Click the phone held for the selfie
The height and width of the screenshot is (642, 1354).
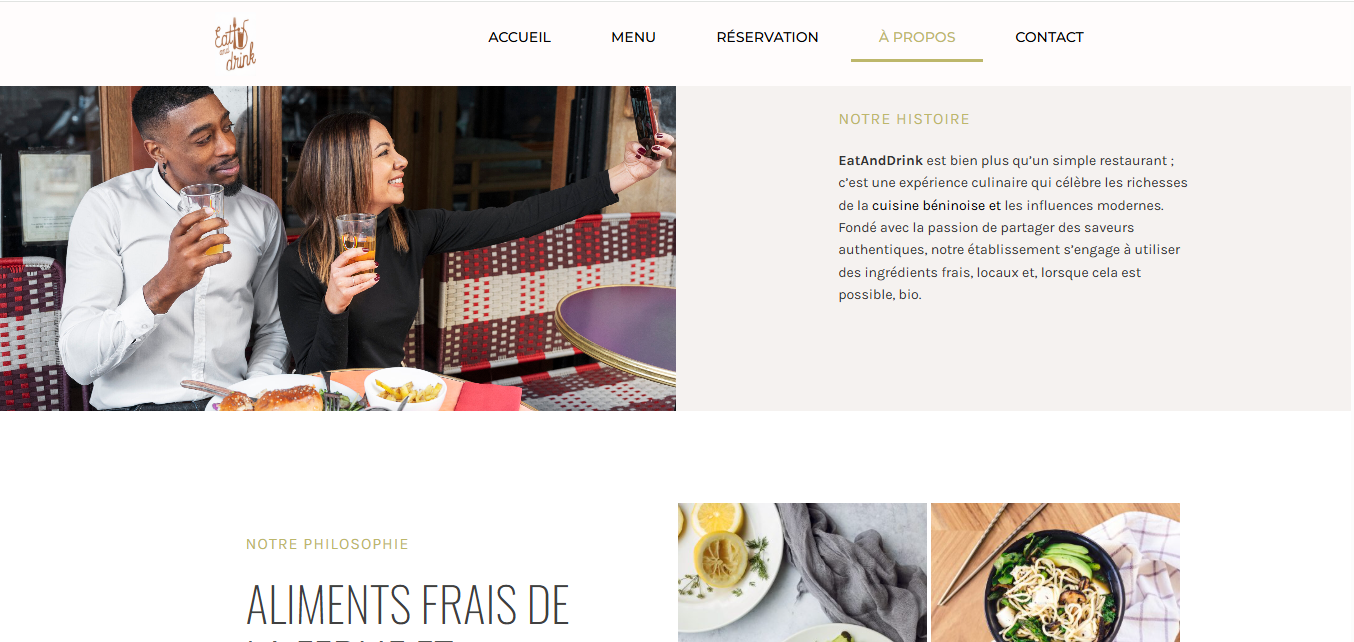click(x=645, y=118)
